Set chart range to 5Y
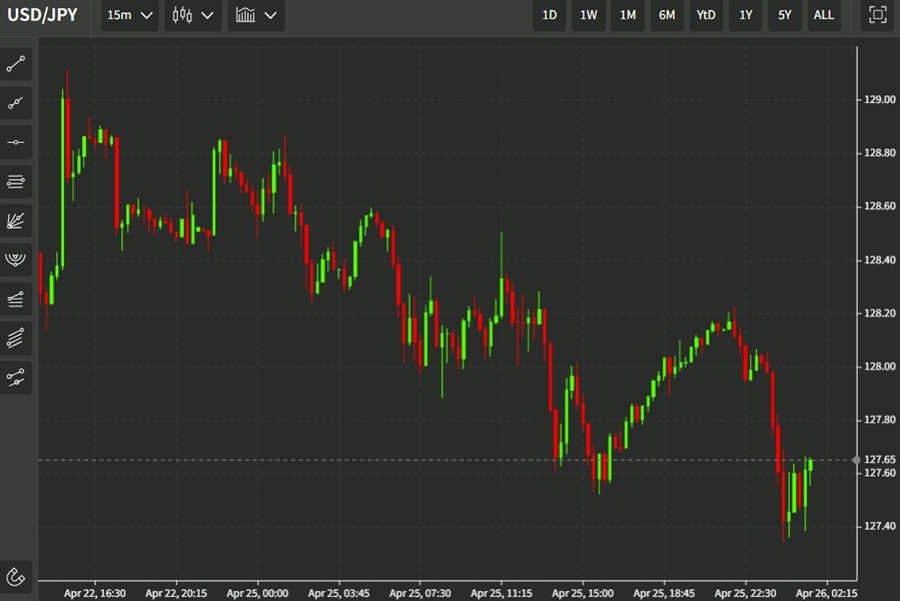Viewport: 900px width, 601px height. (785, 15)
